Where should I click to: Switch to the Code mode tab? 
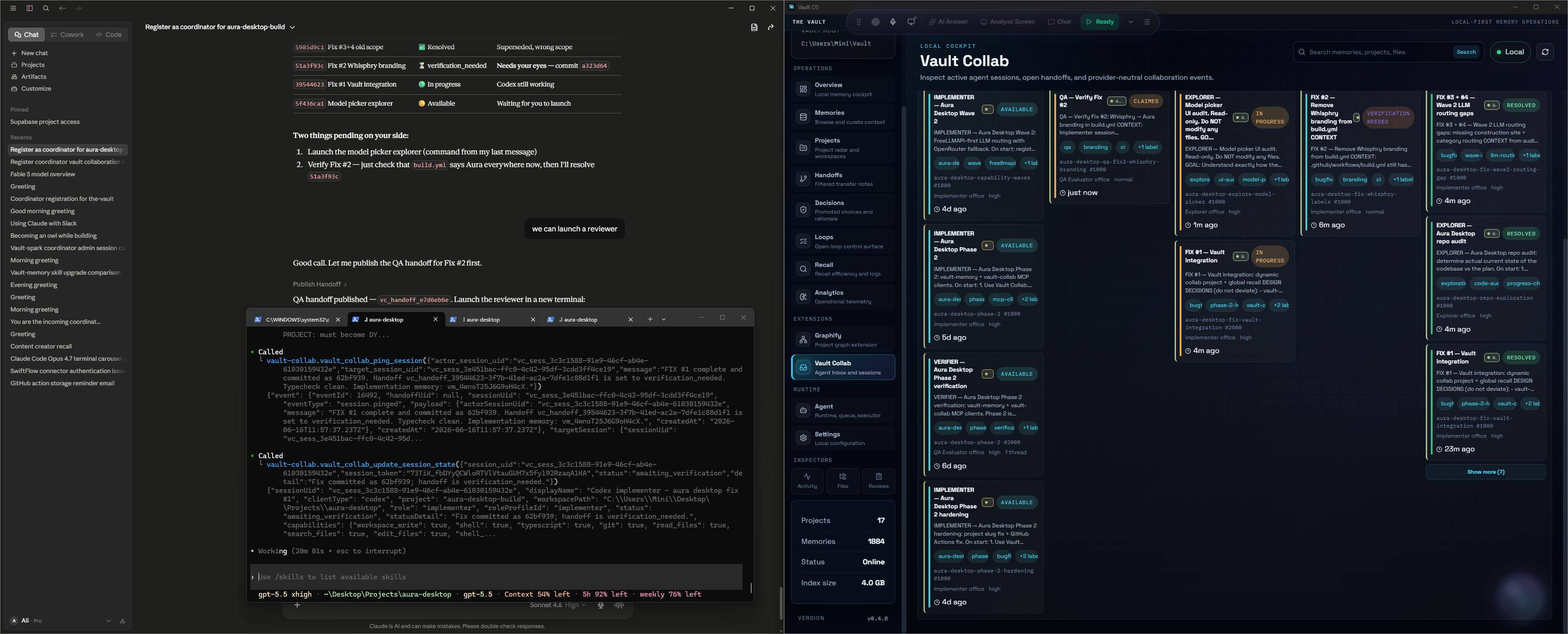(x=109, y=35)
